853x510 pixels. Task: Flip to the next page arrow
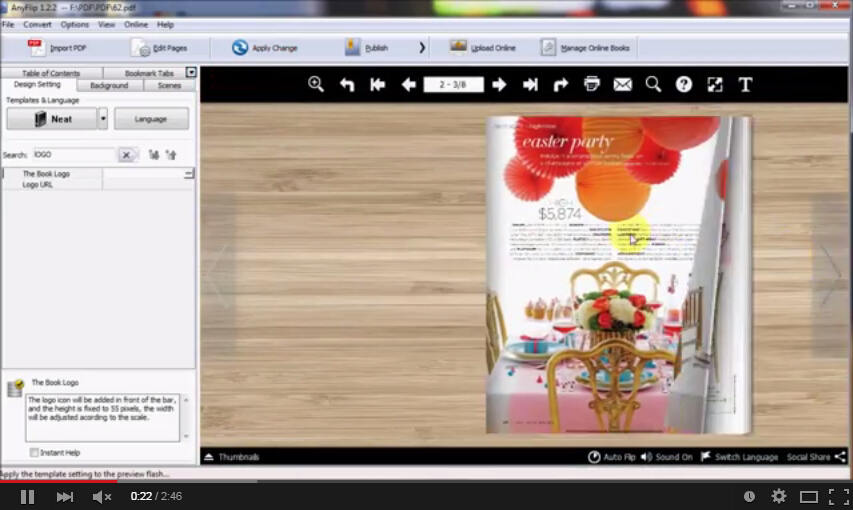click(499, 85)
